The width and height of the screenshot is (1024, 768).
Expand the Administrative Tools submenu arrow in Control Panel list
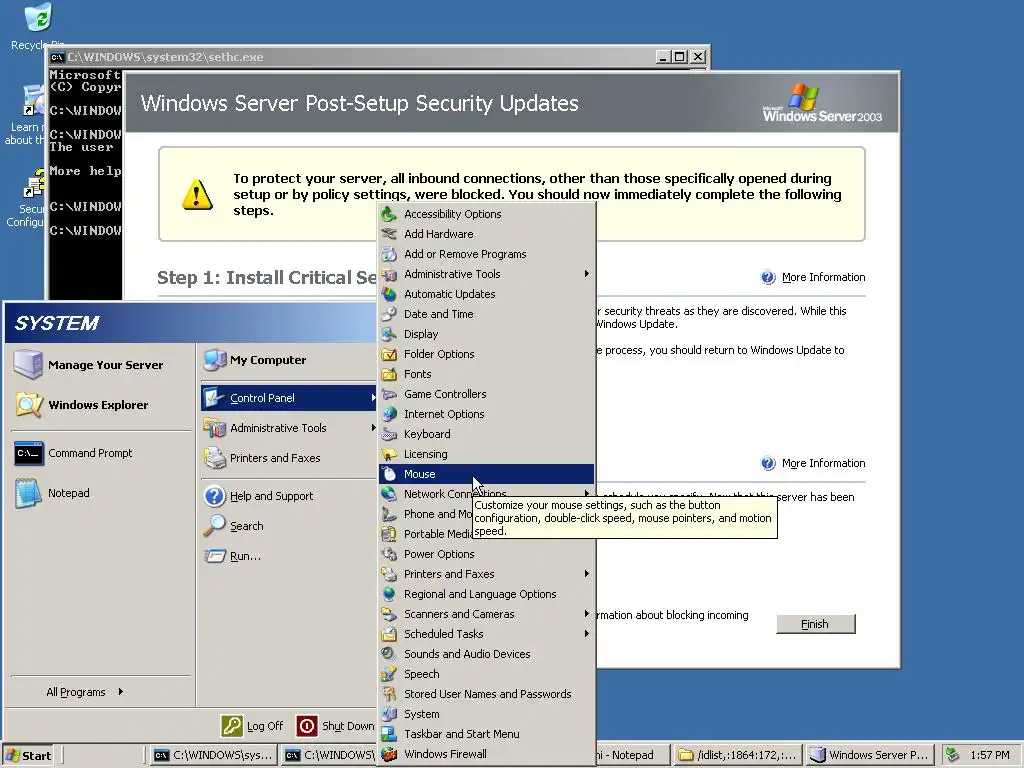(586, 274)
